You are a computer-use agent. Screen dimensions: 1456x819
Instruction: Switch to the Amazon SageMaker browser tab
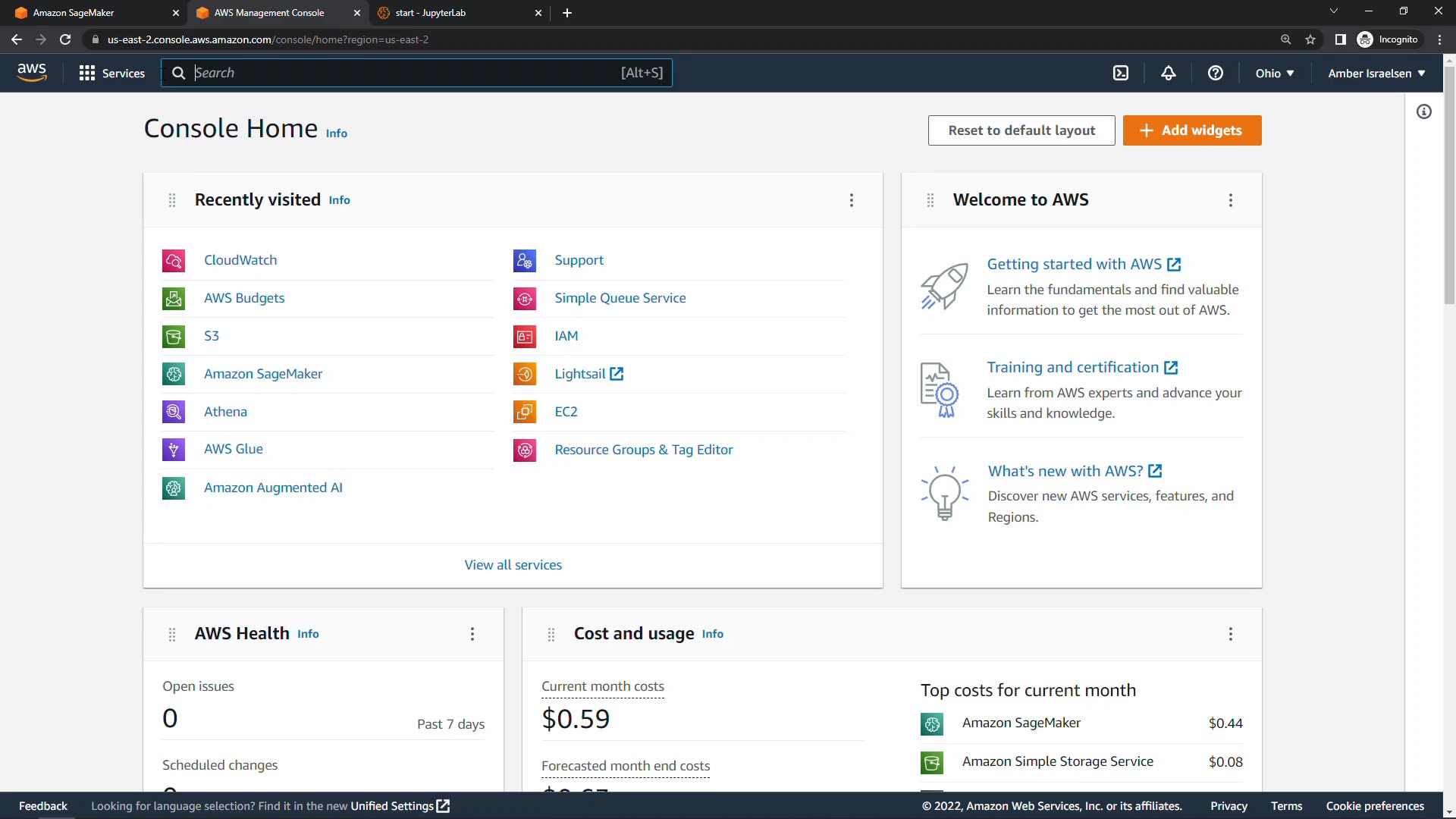point(91,13)
